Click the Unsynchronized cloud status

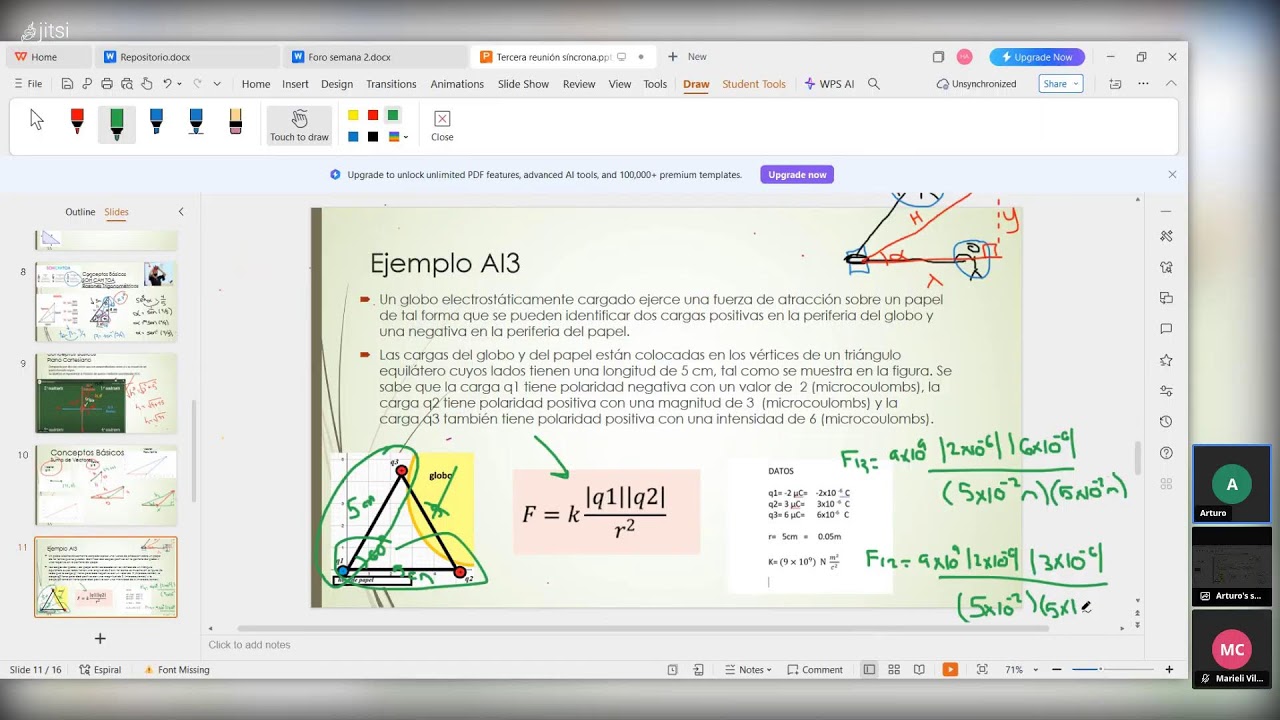976,84
